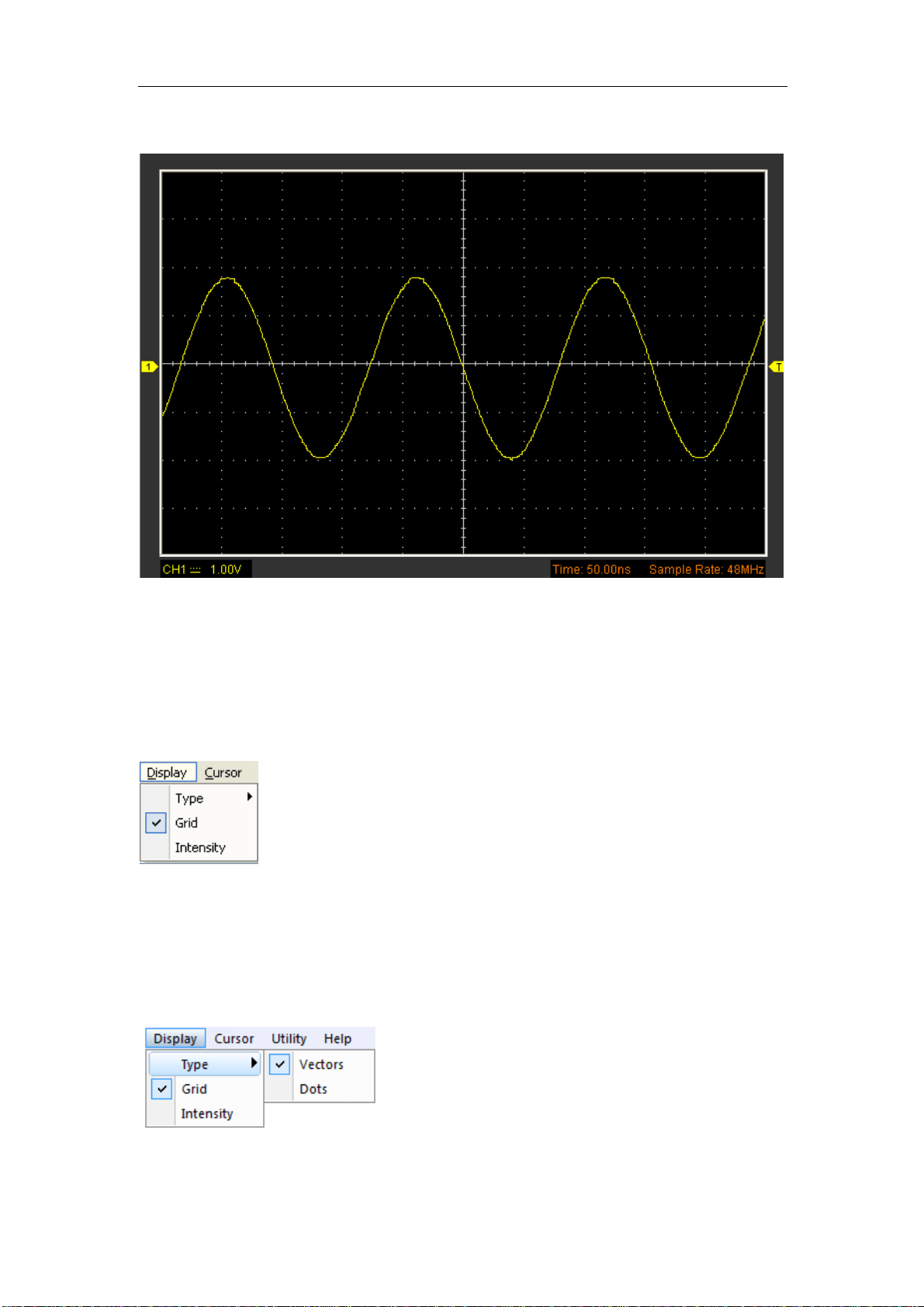Select the highlighted Type item in lower menu

point(205,1064)
